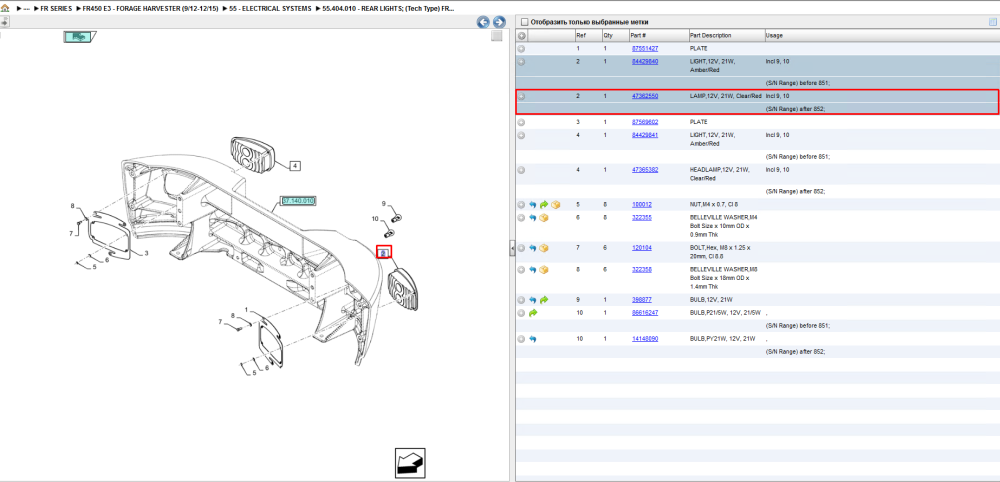1000x482 pixels.
Task: Select highlighted callout 2 in diagram
Action: pos(383,253)
